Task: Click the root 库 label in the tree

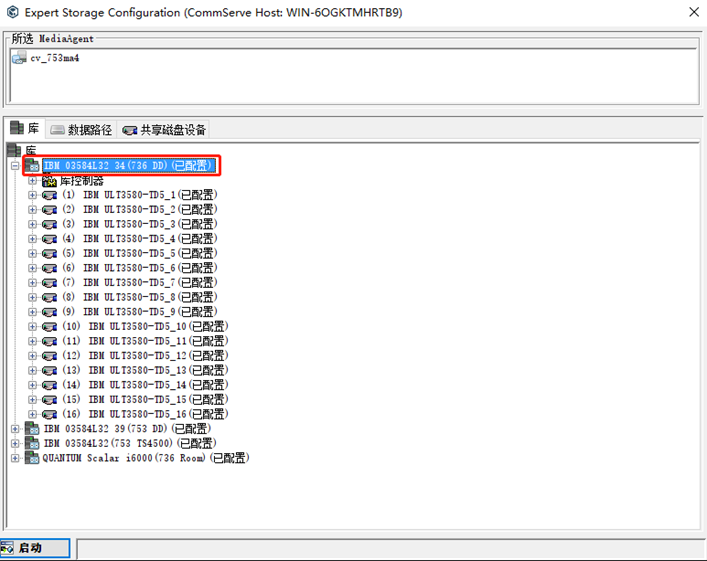Action: coord(31,150)
